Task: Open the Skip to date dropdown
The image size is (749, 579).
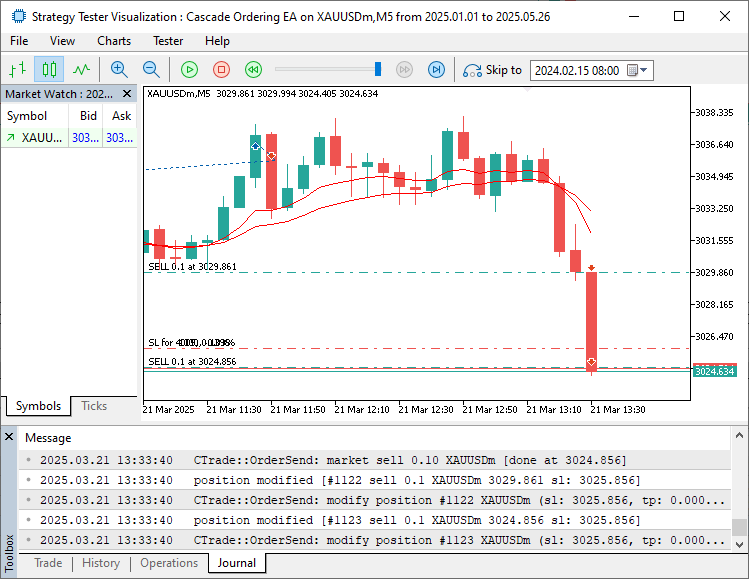Action: point(643,70)
